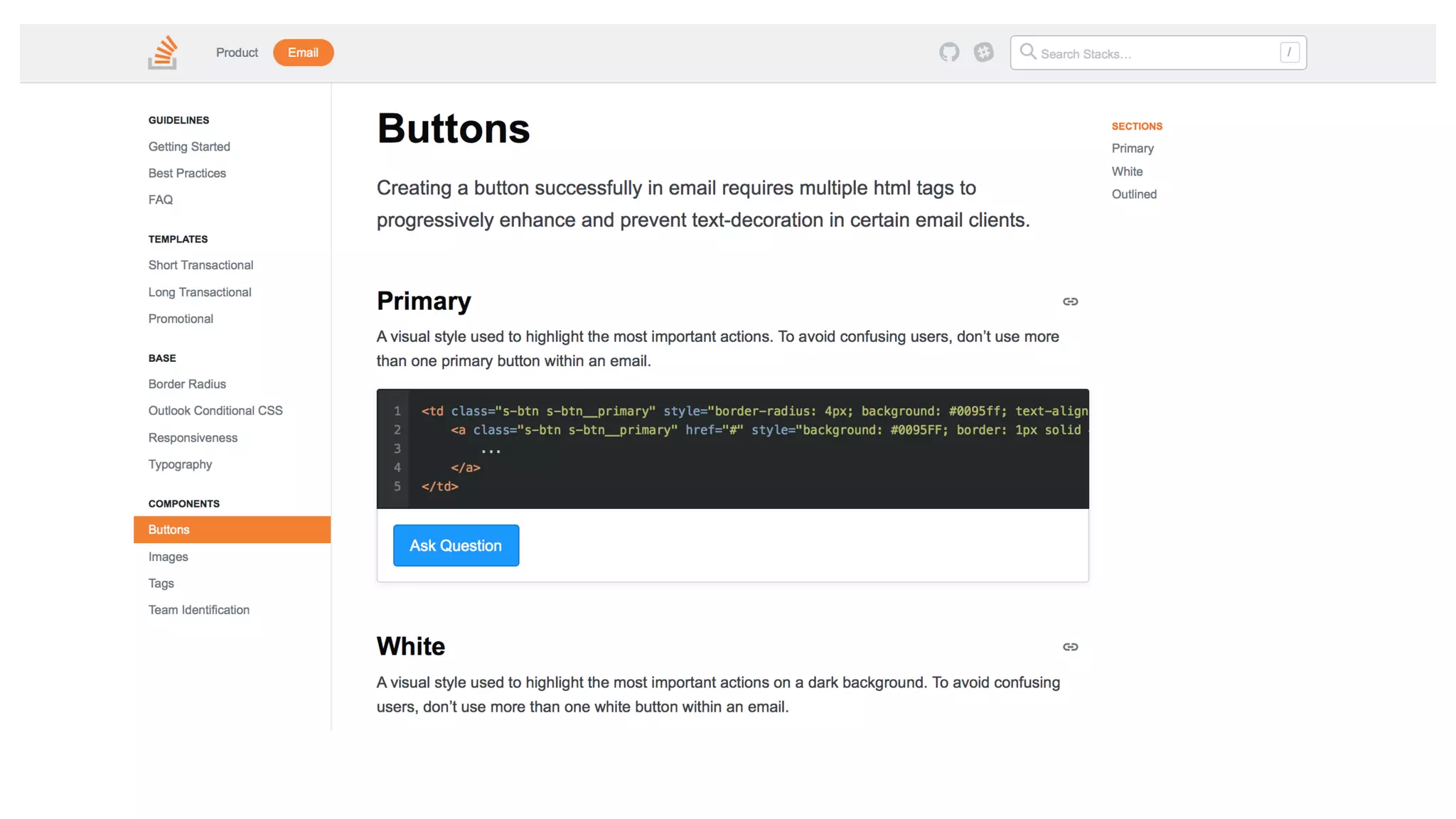Click the Stack Overflow logo icon
This screenshot has width=1456, height=819.
point(163,53)
